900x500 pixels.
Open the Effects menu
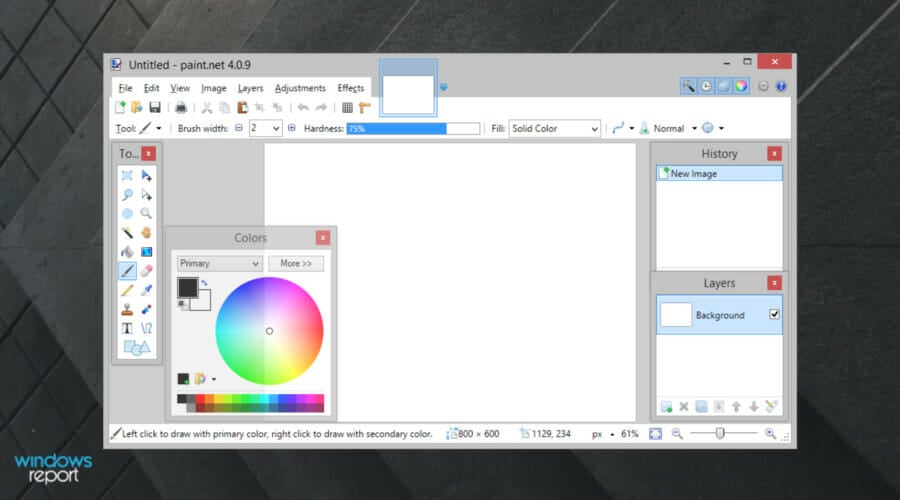point(351,88)
